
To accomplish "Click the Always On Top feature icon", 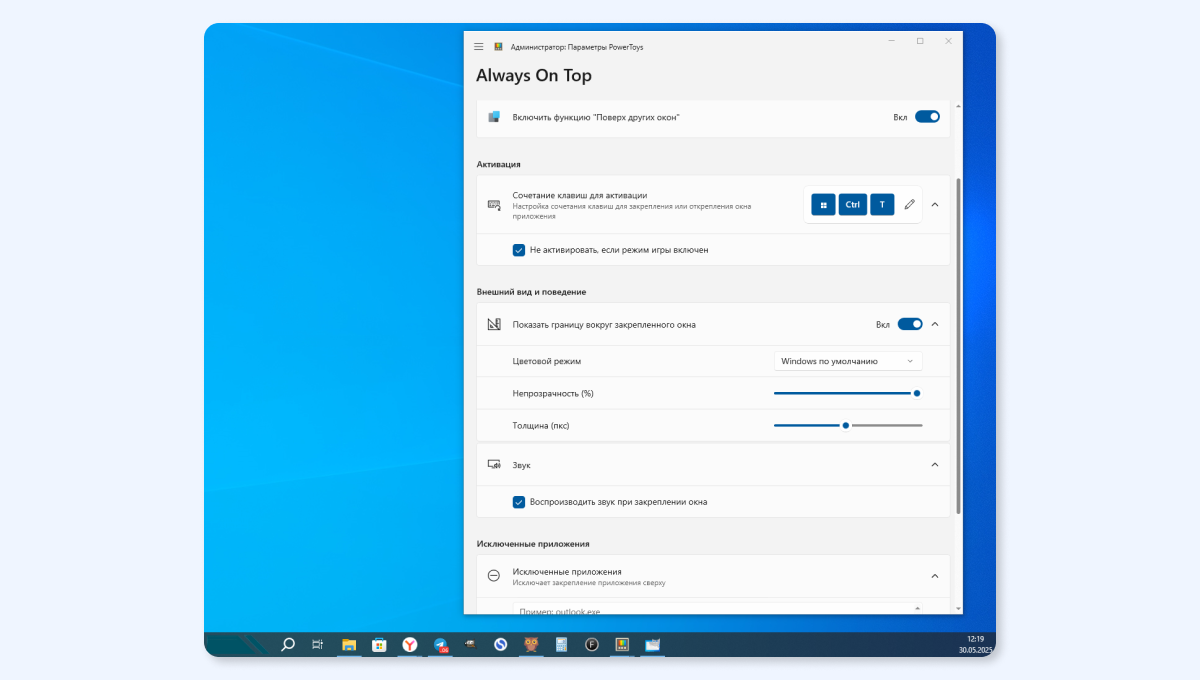I will coord(493,117).
